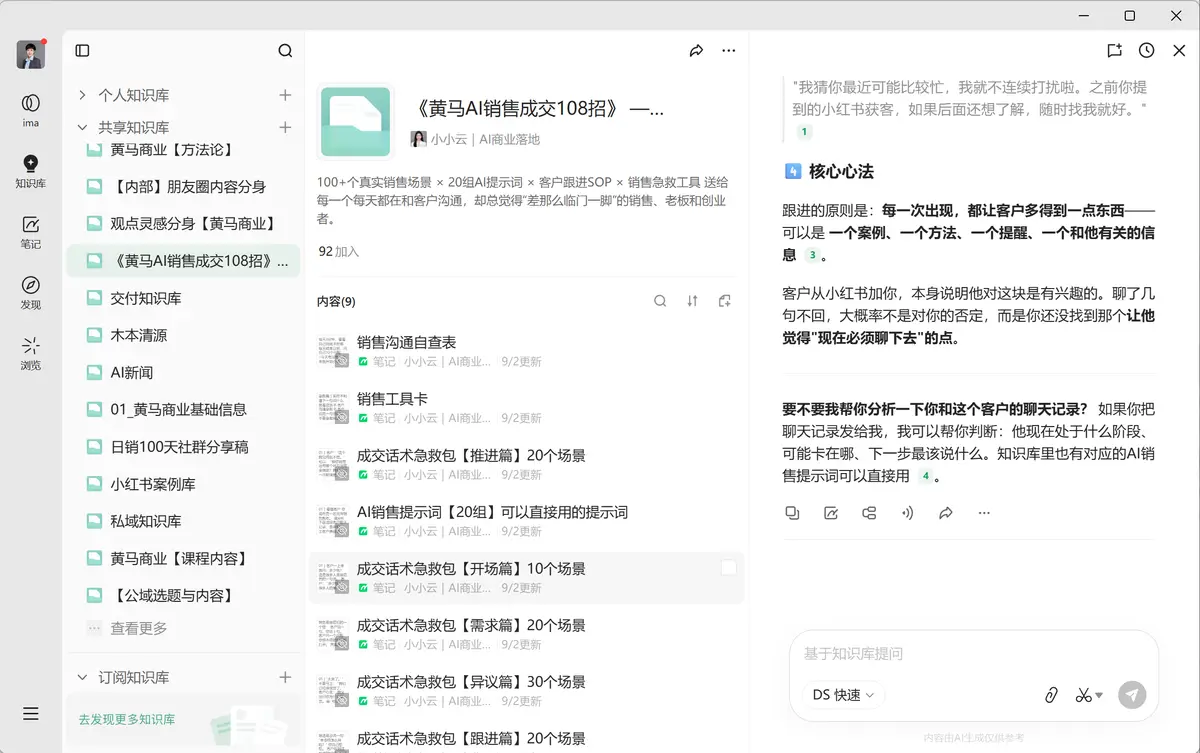Click citation badge 4 at the answer end
The height and width of the screenshot is (753, 1200).
coord(926,477)
